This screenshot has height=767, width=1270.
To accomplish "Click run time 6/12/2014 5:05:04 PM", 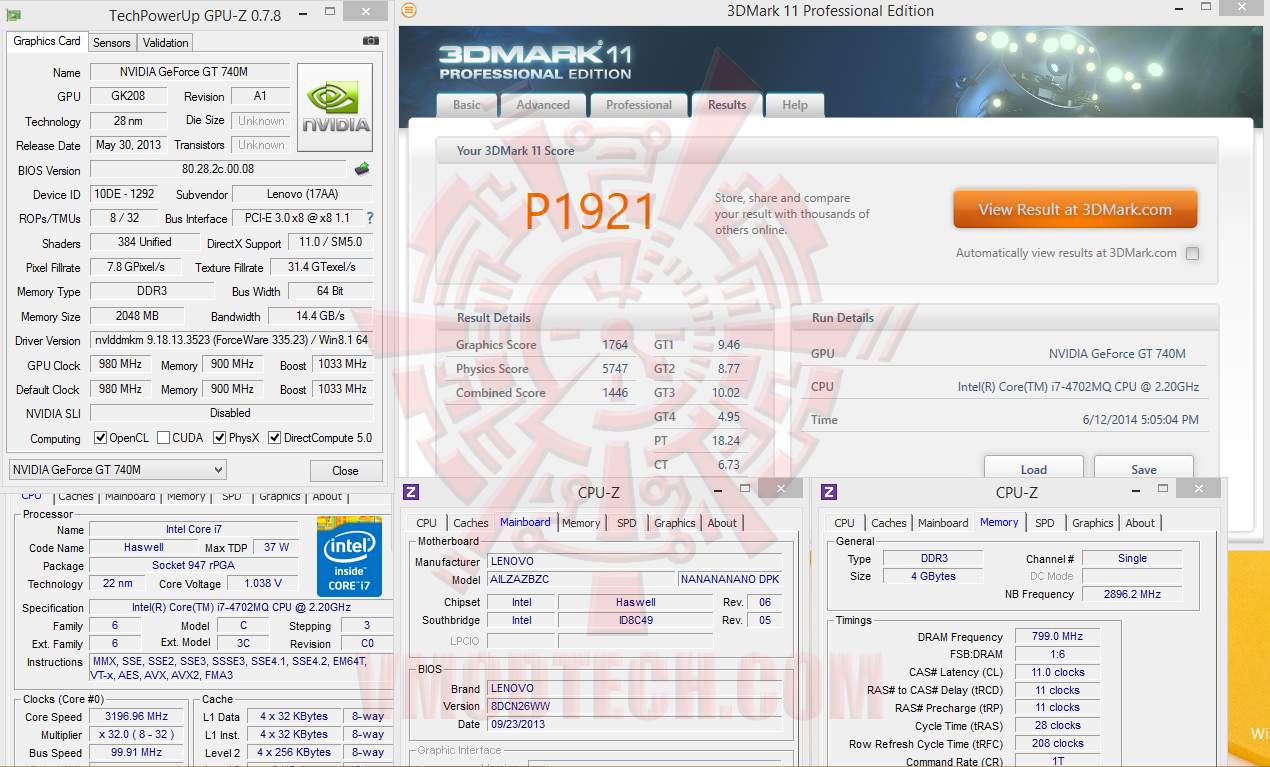I will 1140,420.
